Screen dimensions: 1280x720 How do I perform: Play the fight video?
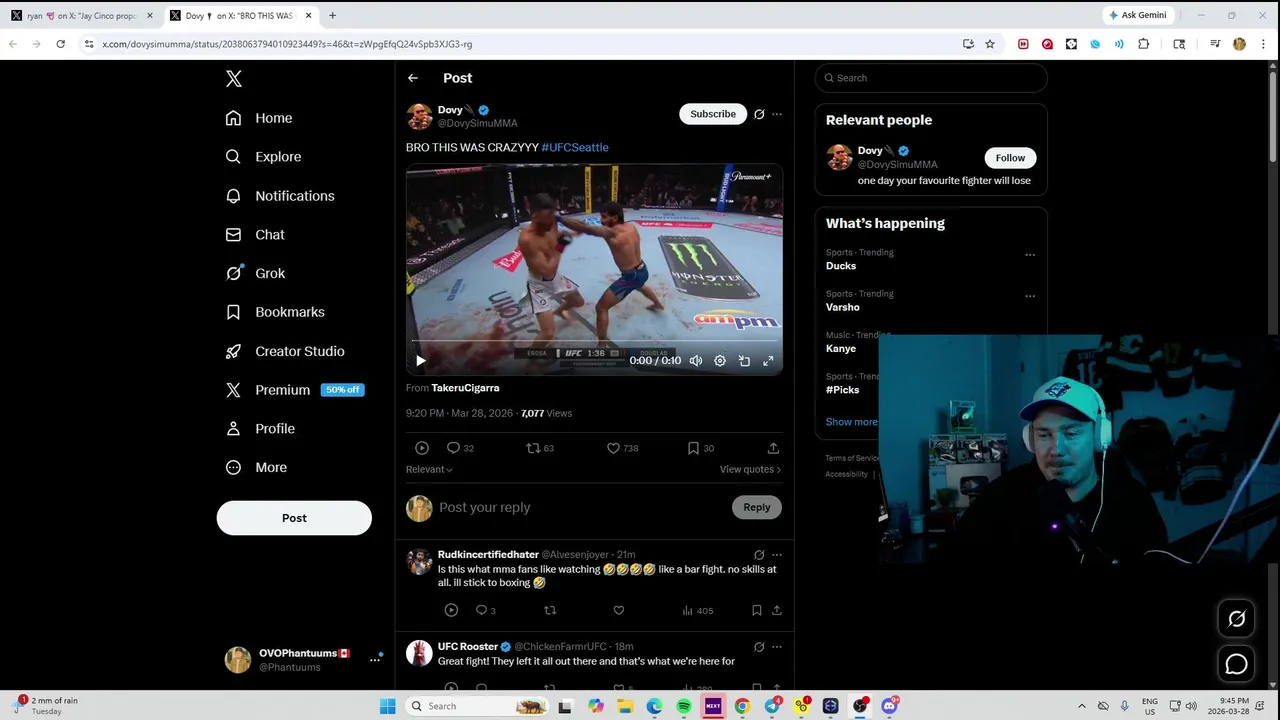click(x=421, y=361)
